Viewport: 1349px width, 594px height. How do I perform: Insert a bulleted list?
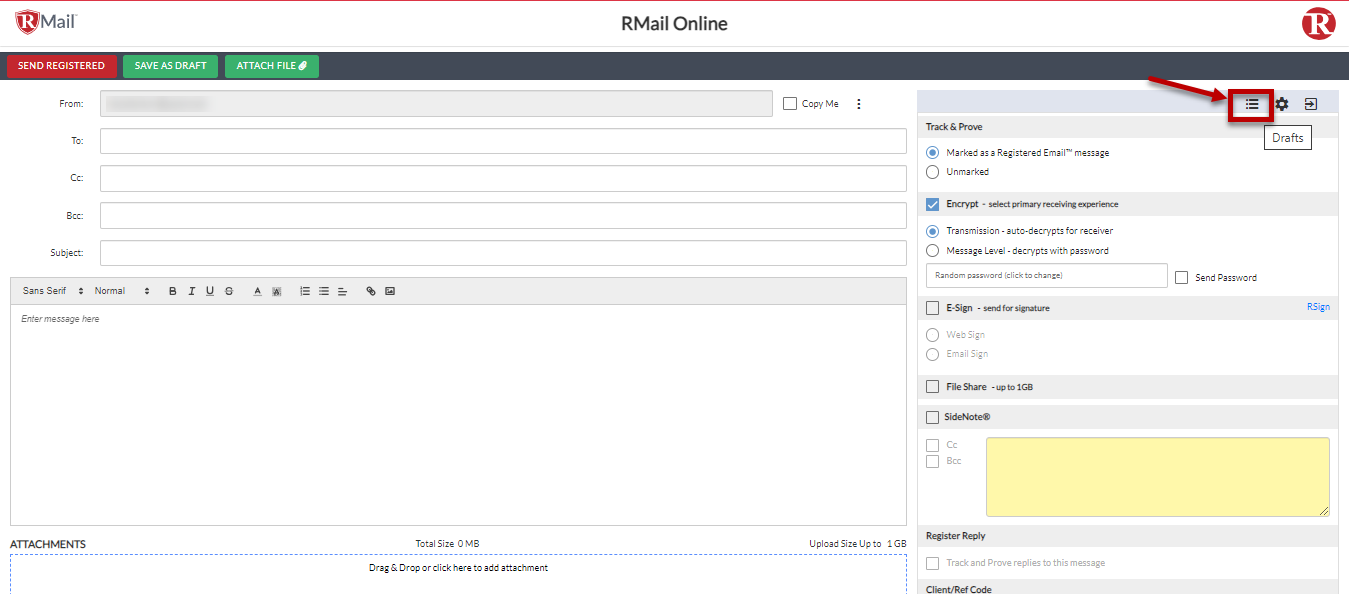pyautogui.click(x=323, y=291)
